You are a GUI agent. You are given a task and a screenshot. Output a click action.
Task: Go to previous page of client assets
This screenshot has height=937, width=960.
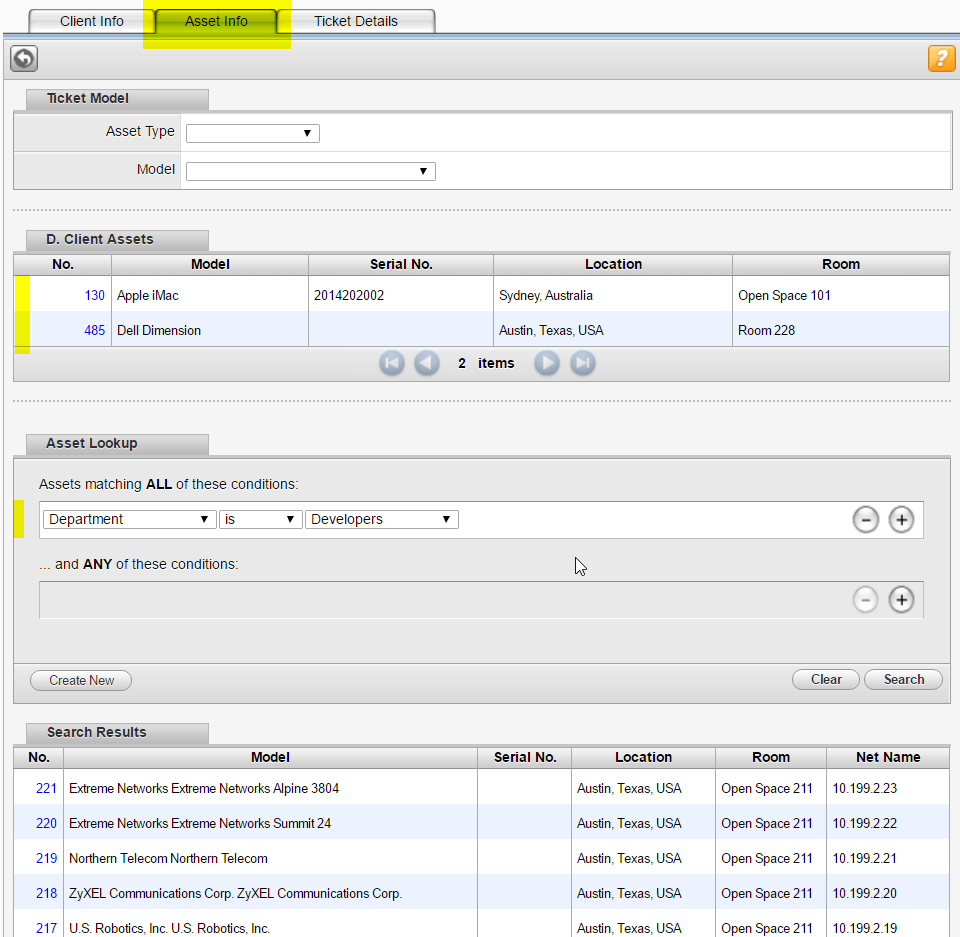427,363
